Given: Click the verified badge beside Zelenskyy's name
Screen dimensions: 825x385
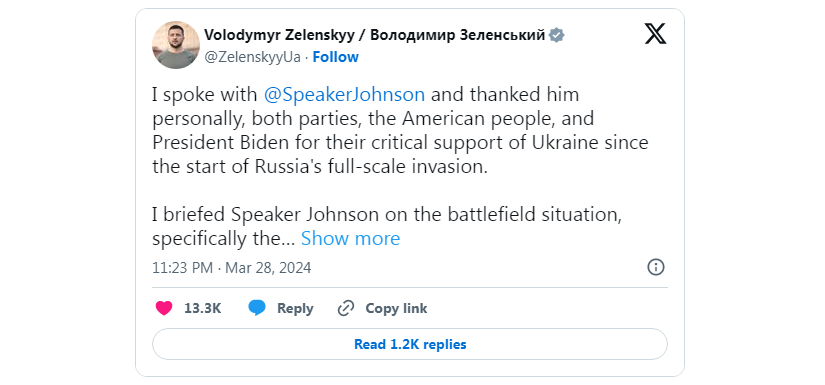Looking at the screenshot, I should 557,35.
